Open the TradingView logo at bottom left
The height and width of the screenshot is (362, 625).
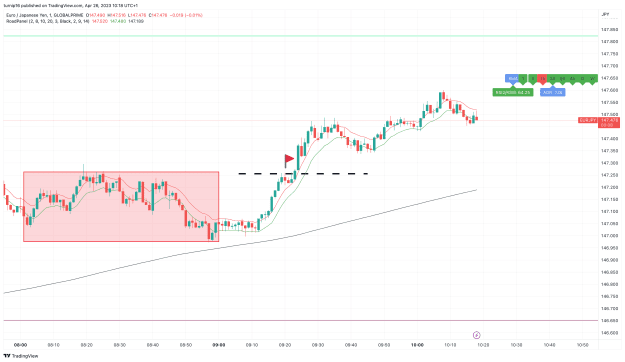tap(21, 356)
